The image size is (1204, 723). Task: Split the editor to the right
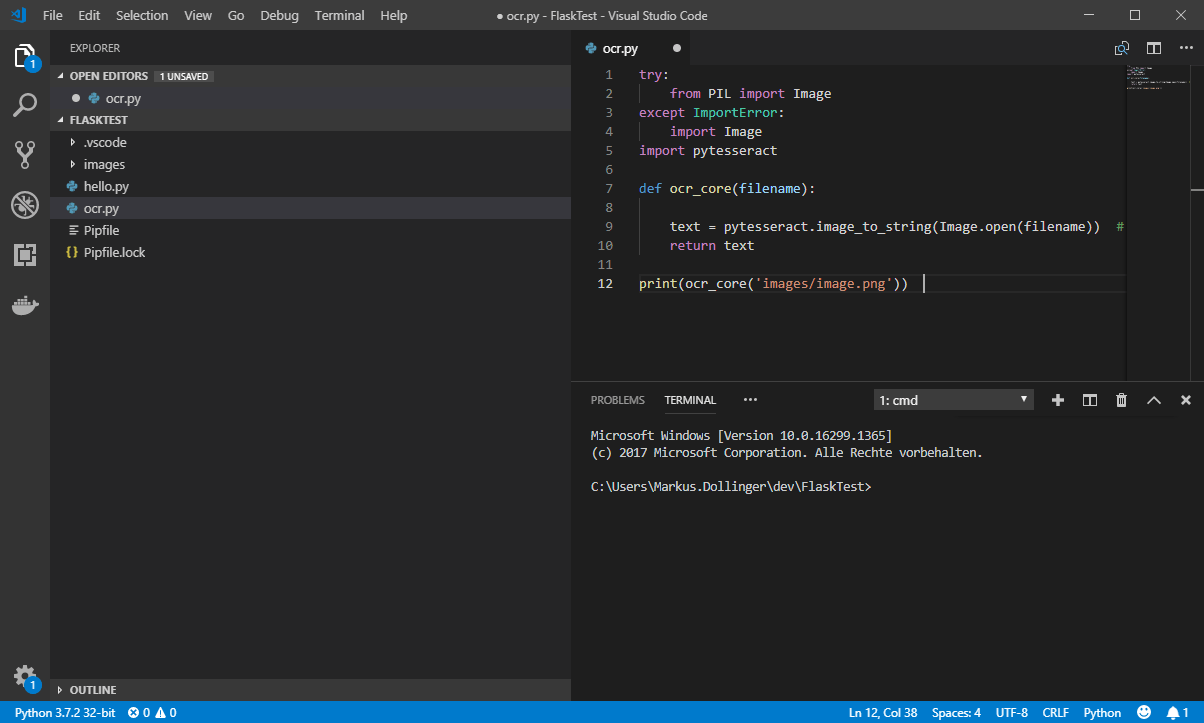[1153, 48]
